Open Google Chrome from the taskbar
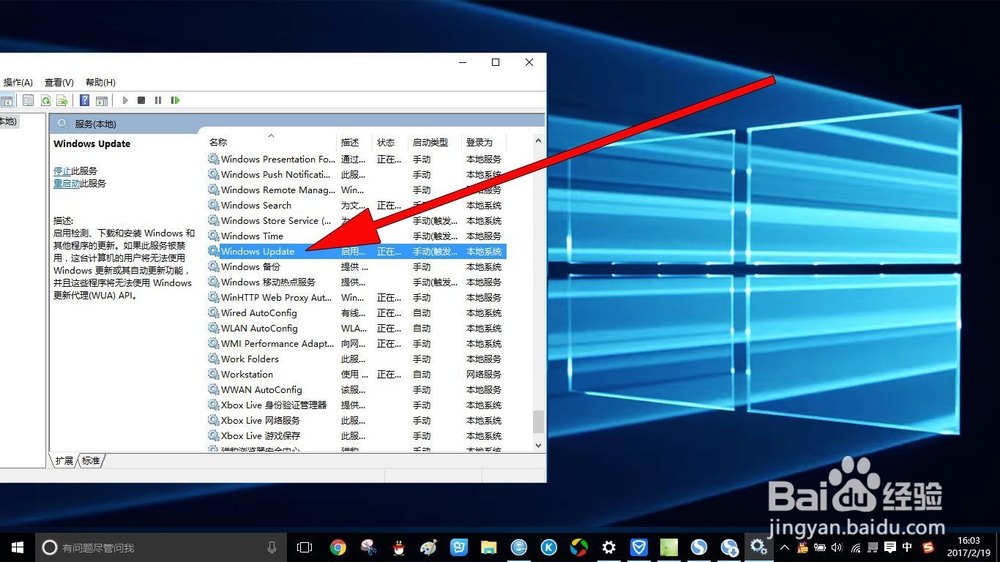The width and height of the screenshot is (1000, 562). [338, 547]
